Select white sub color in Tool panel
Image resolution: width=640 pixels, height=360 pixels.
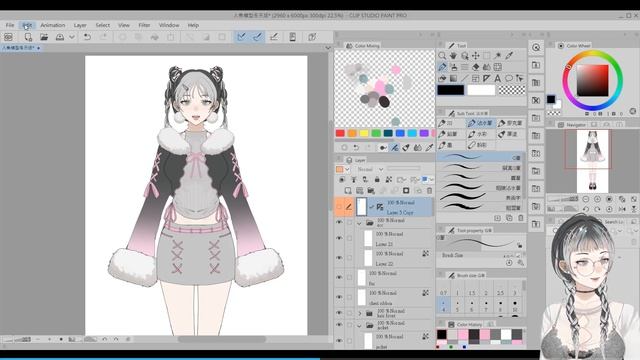coord(481,90)
